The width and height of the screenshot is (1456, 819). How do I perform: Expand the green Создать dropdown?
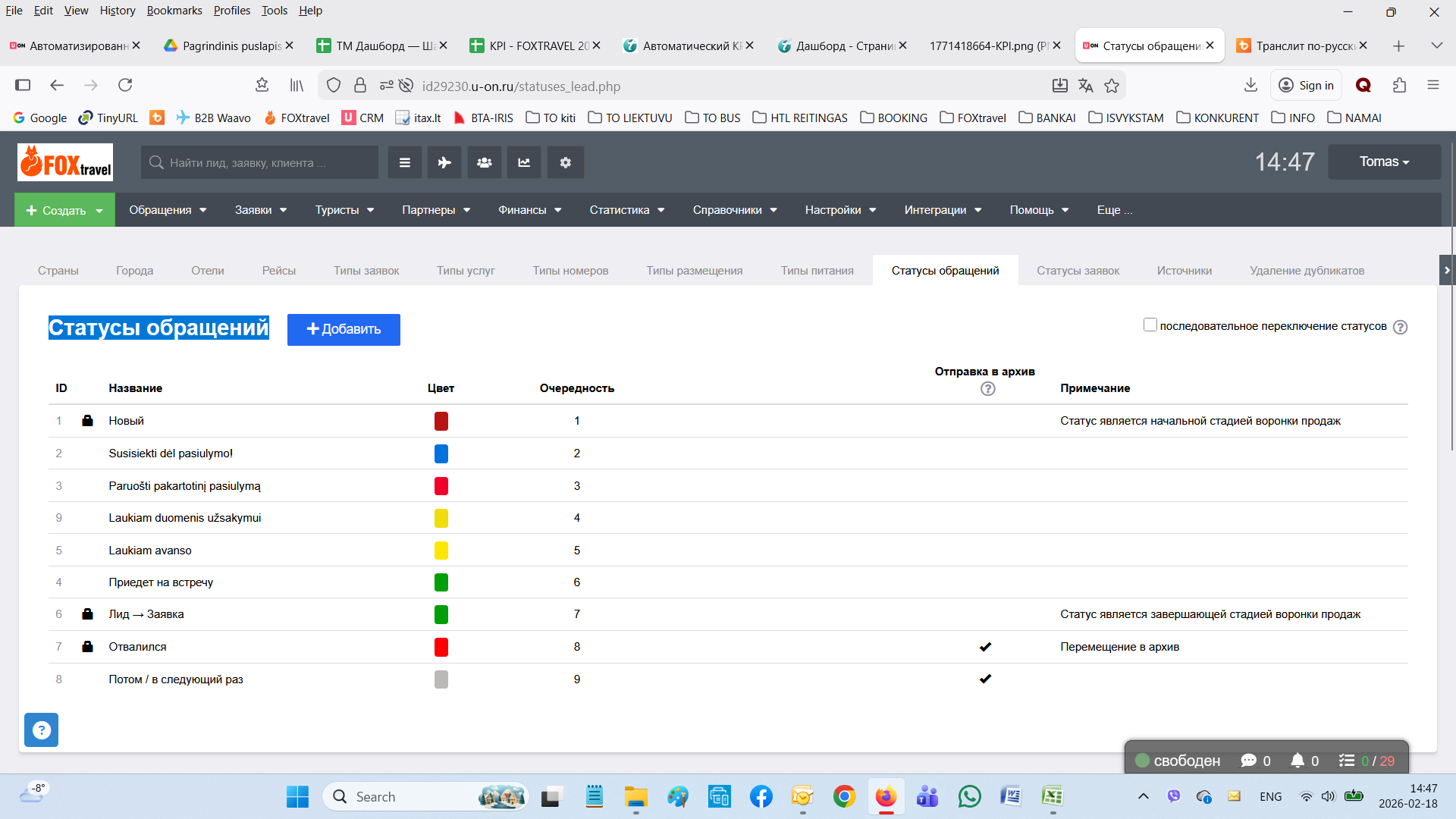pyautogui.click(x=64, y=210)
